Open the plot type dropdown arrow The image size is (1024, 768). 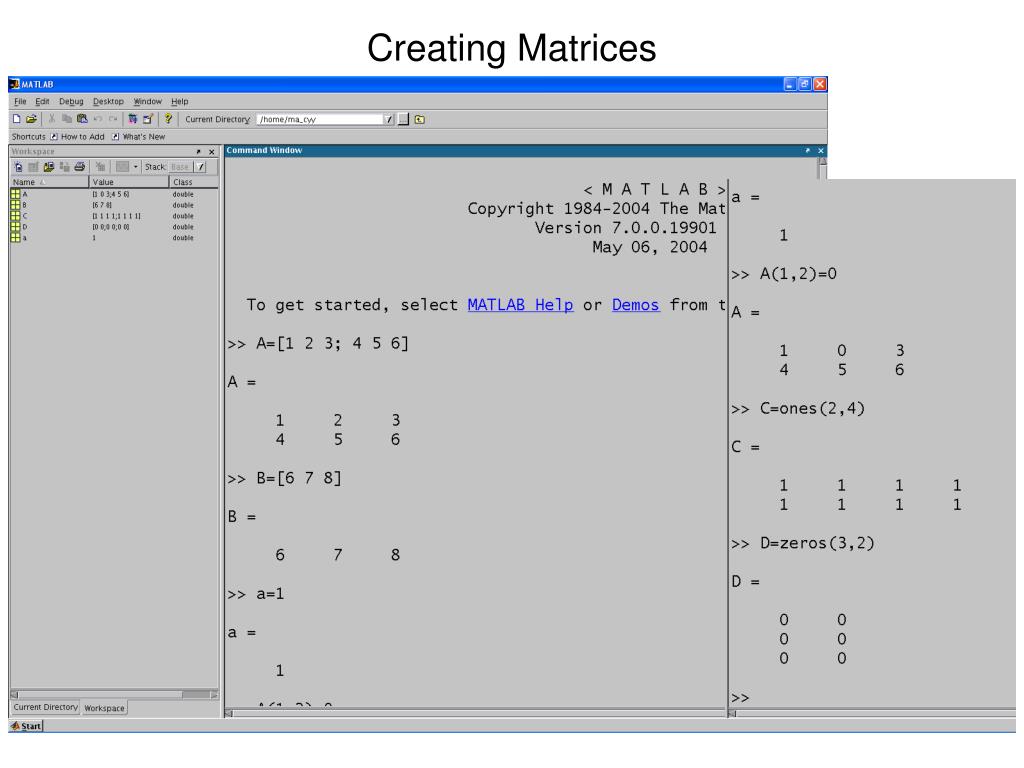pyautogui.click(x=136, y=167)
